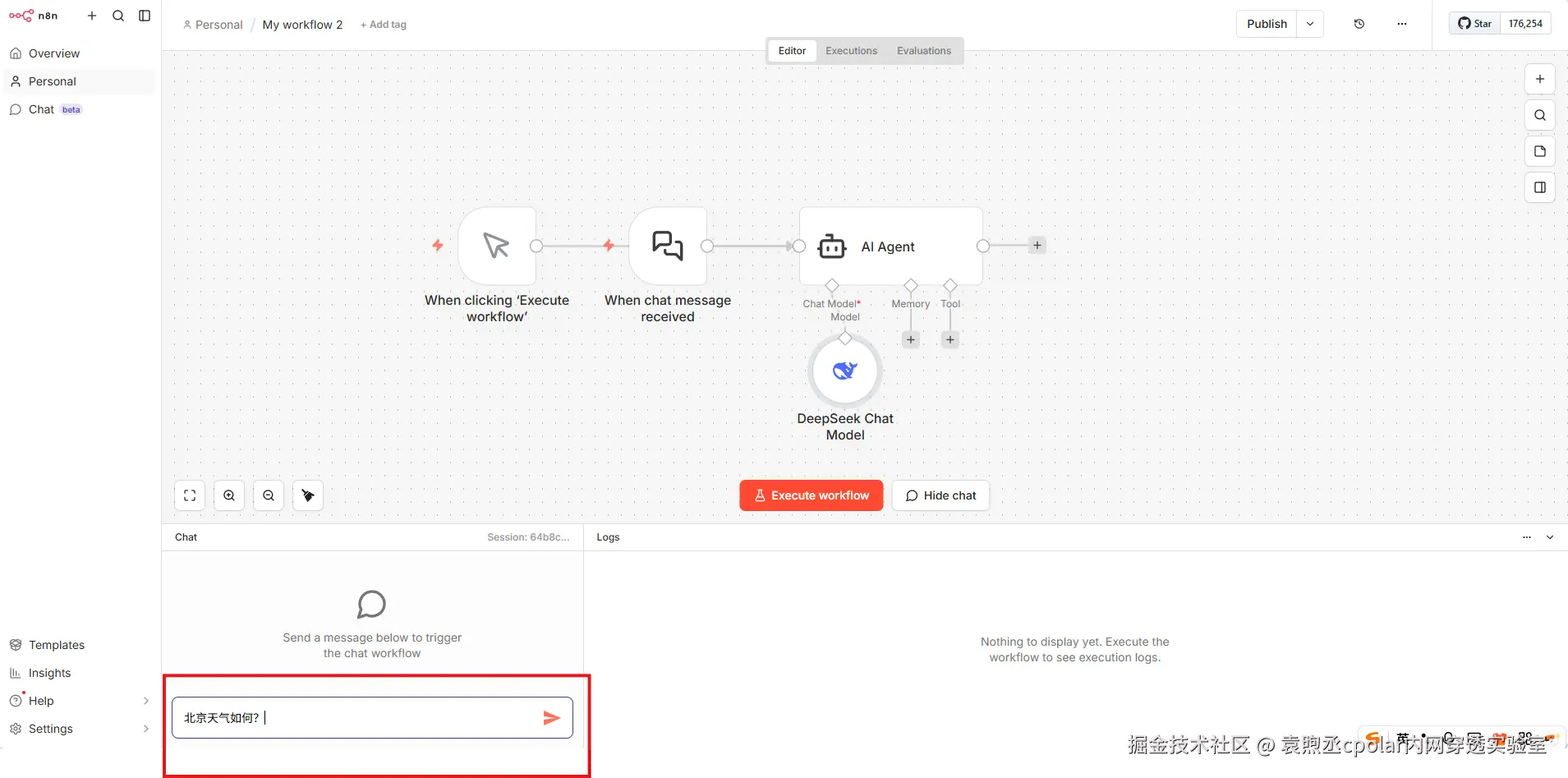Open the workflow three-dots menu in the header

tap(1402, 24)
